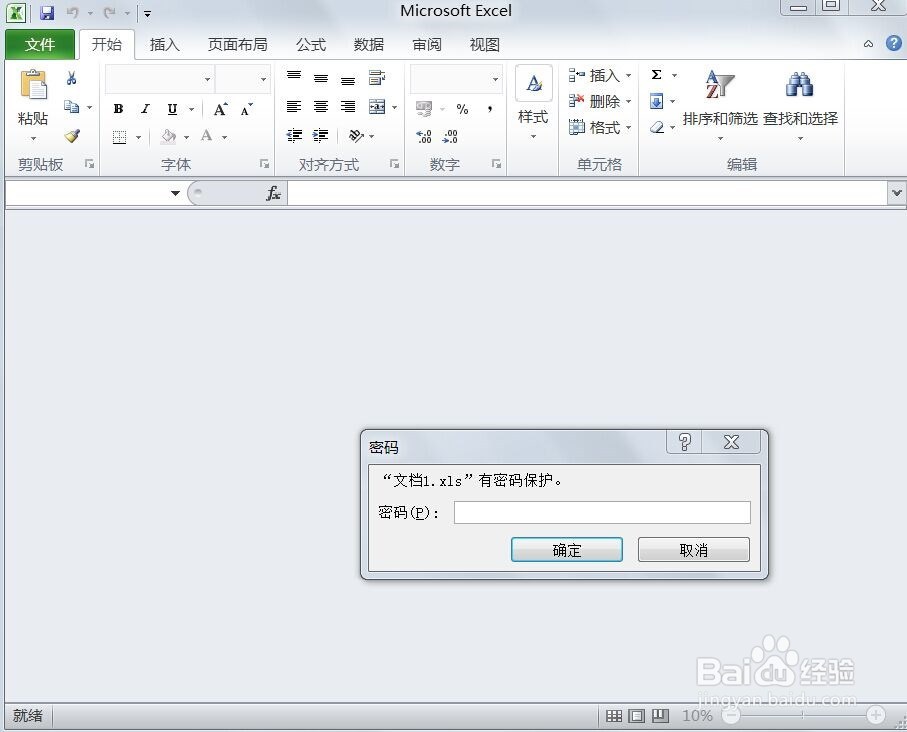This screenshot has height=732, width=907.
Task: Click the Save icon in Quick Access toolbar
Action: click(47, 12)
